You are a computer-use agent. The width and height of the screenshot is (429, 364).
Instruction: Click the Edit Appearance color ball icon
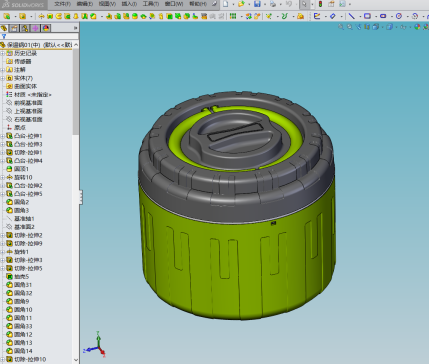click(417, 27)
